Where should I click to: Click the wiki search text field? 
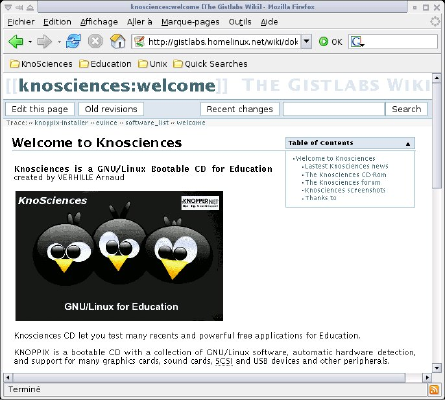(x=334, y=109)
